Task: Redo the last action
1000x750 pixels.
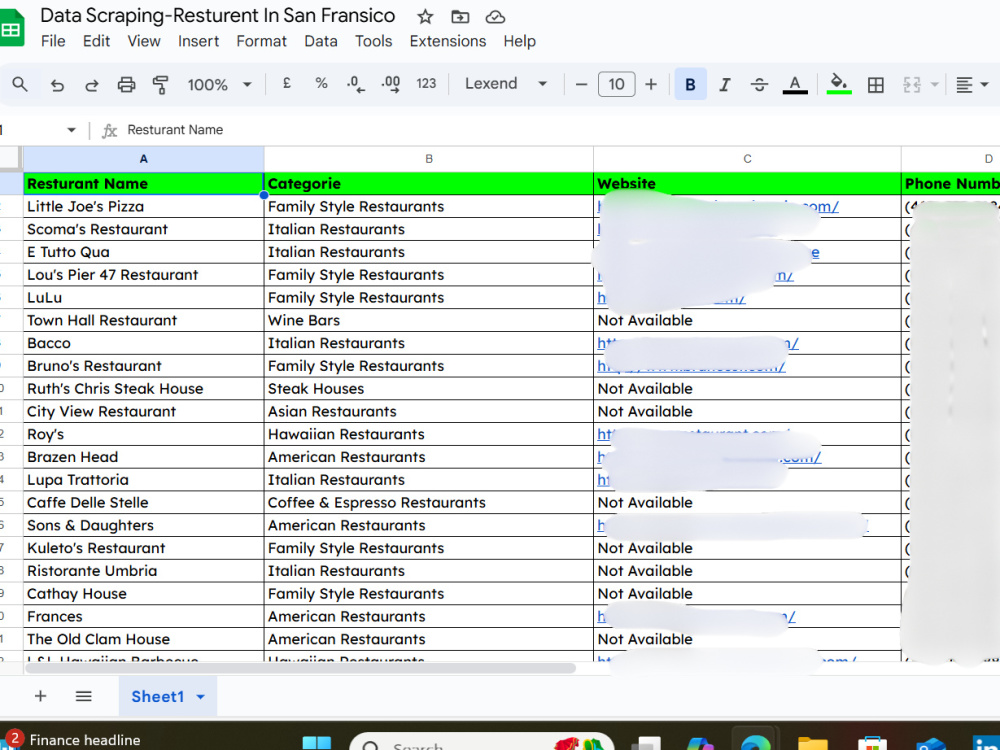Action: [92, 85]
